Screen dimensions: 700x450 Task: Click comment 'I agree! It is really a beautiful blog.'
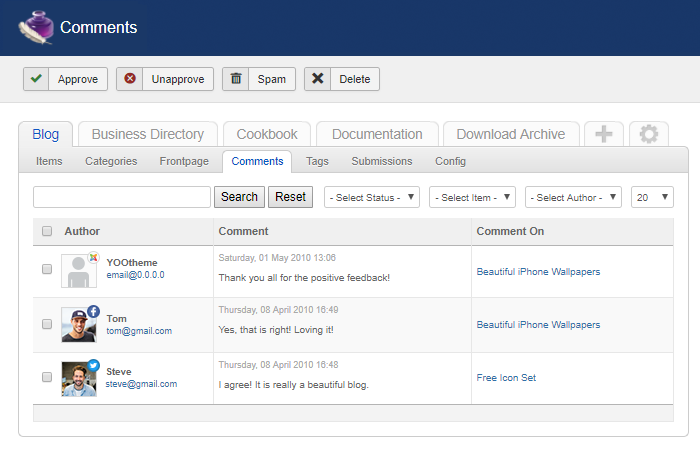293,385
